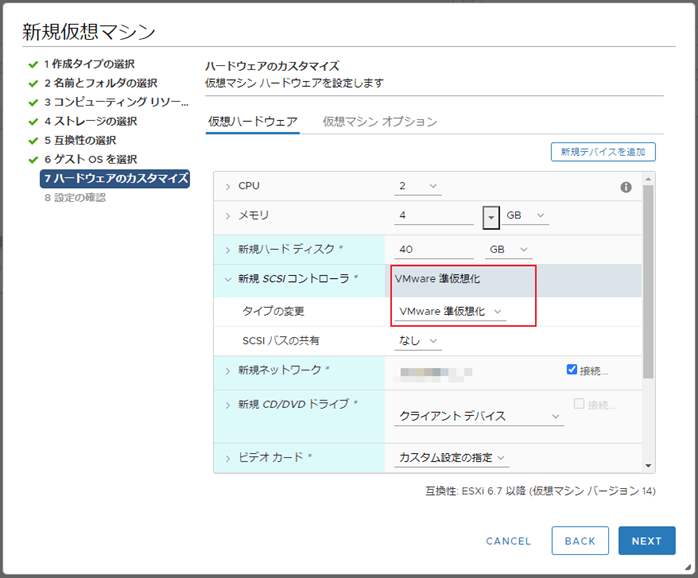Go to step 2 名前とフォルダの選択
The height and width of the screenshot is (578, 698).
[x=101, y=83]
